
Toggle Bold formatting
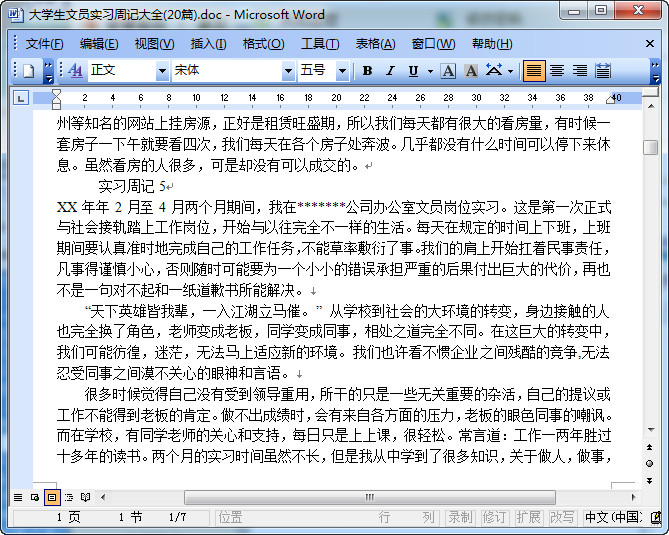click(367, 71)
